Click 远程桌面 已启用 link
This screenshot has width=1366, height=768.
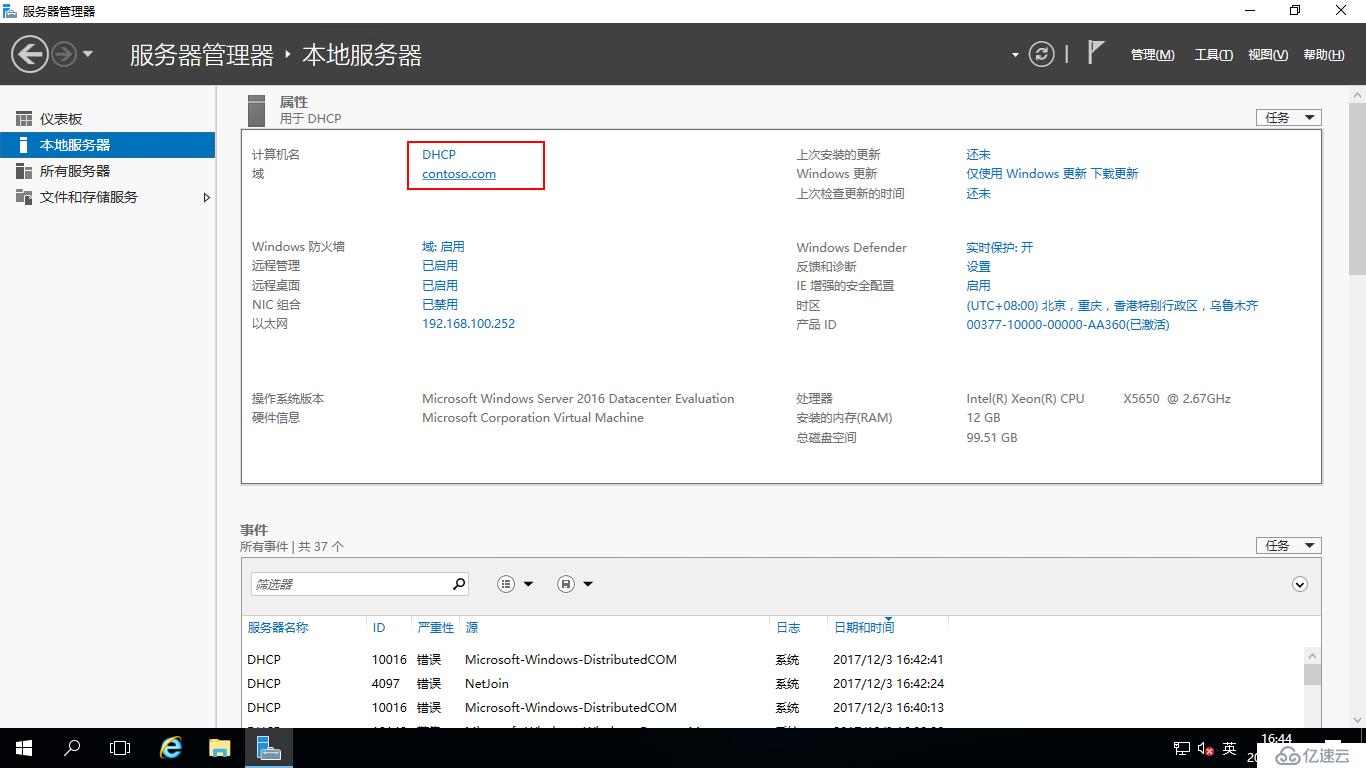[440, 285]
